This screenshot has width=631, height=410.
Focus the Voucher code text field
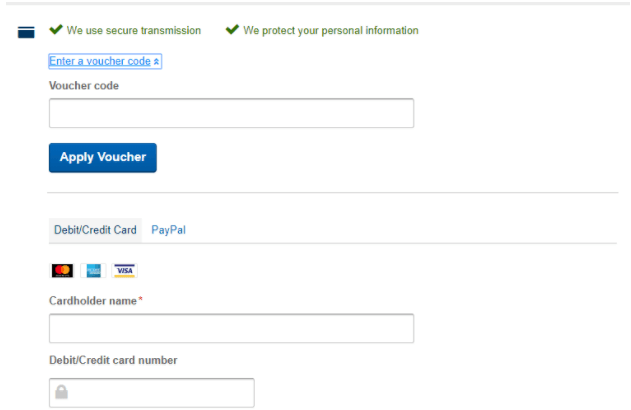231,113
